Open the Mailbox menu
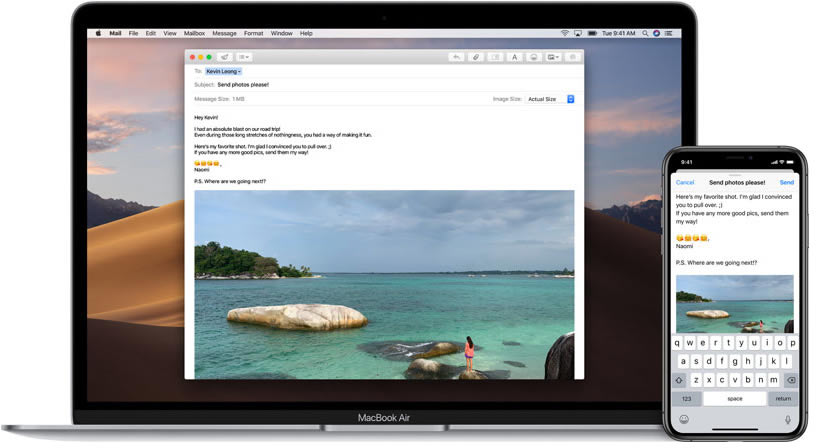This screenshot has height=448, width=816. tap(193, 33)
